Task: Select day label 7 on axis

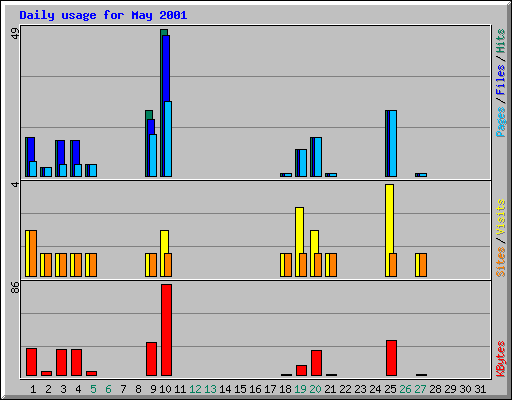Action: [123, 389]
